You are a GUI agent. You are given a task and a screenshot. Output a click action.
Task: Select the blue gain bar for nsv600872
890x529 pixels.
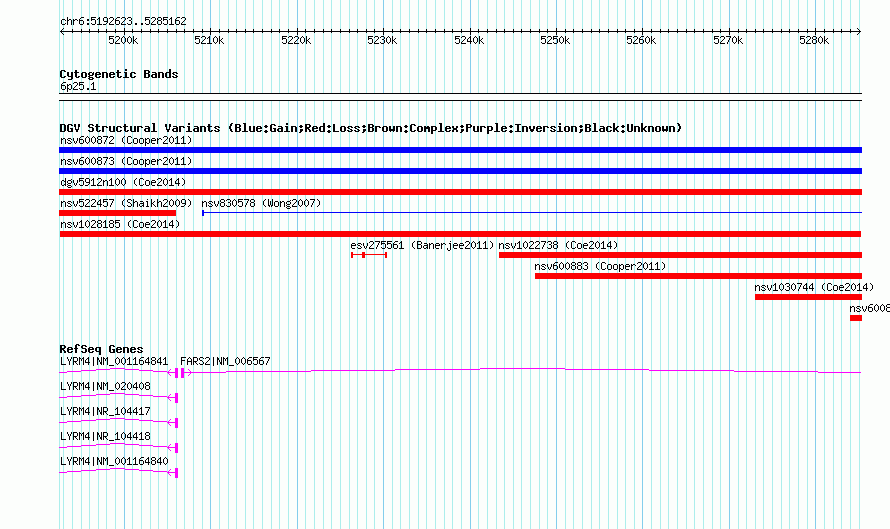coord(460,150)
